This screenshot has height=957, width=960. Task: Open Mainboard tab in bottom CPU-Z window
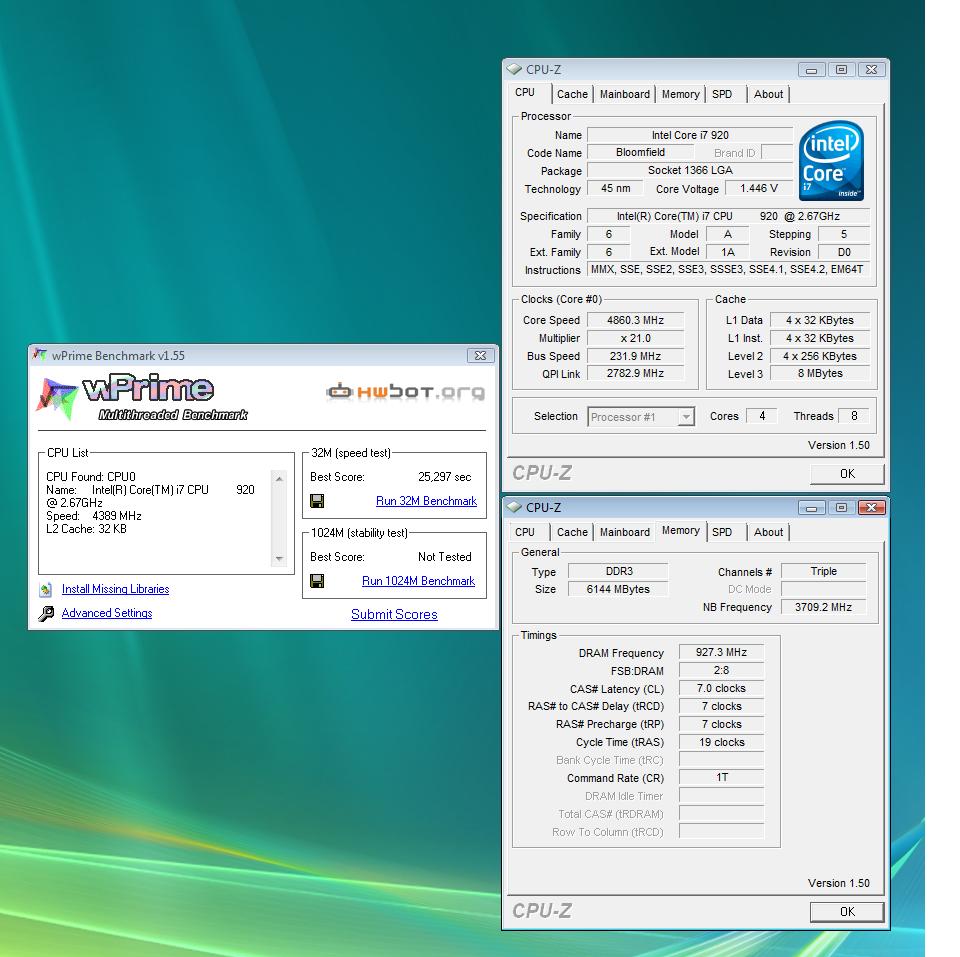(x=624, y=532)
